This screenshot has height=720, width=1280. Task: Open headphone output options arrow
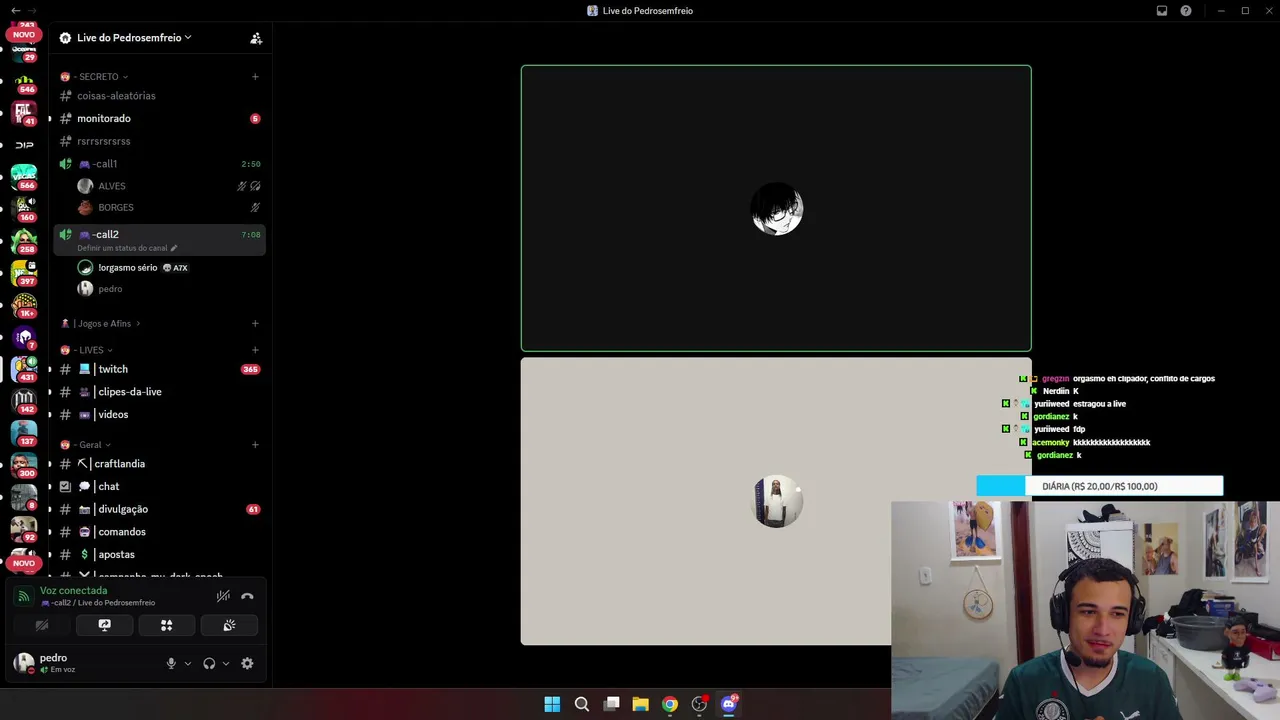225,663
